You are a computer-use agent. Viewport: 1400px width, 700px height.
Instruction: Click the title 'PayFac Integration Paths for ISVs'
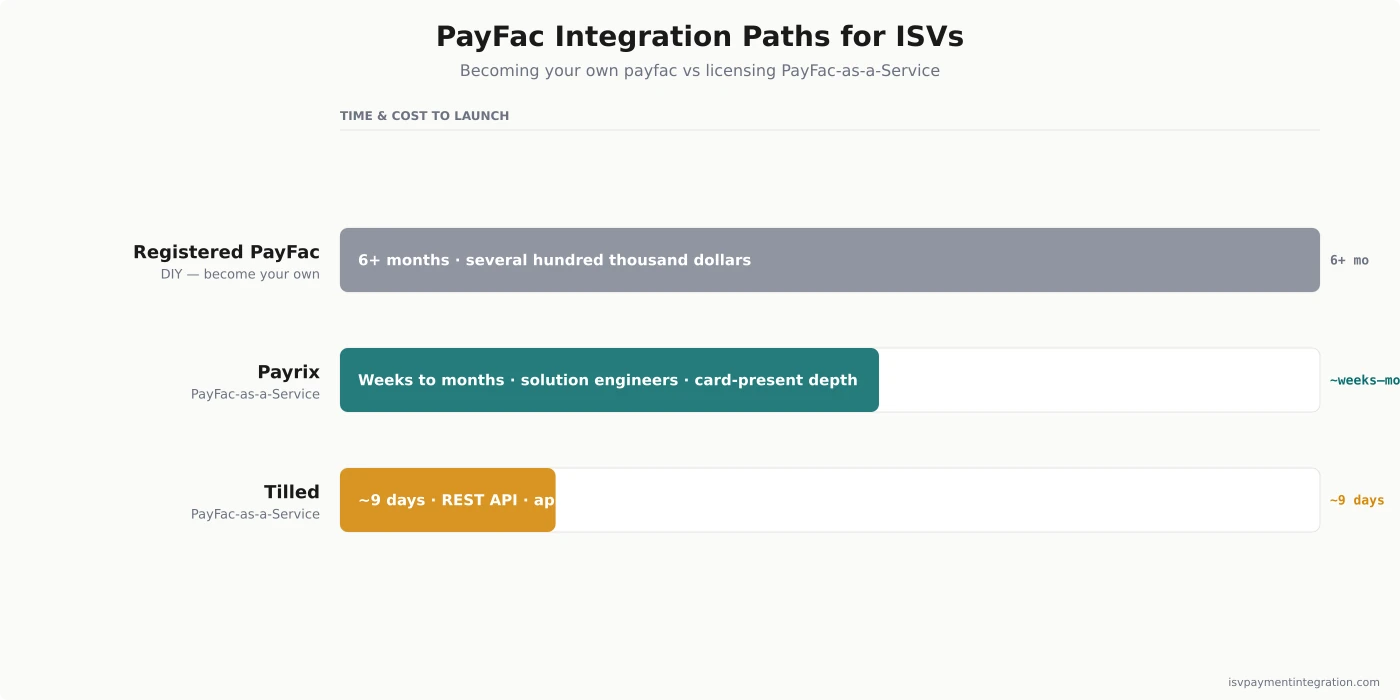tap(700, 37)
